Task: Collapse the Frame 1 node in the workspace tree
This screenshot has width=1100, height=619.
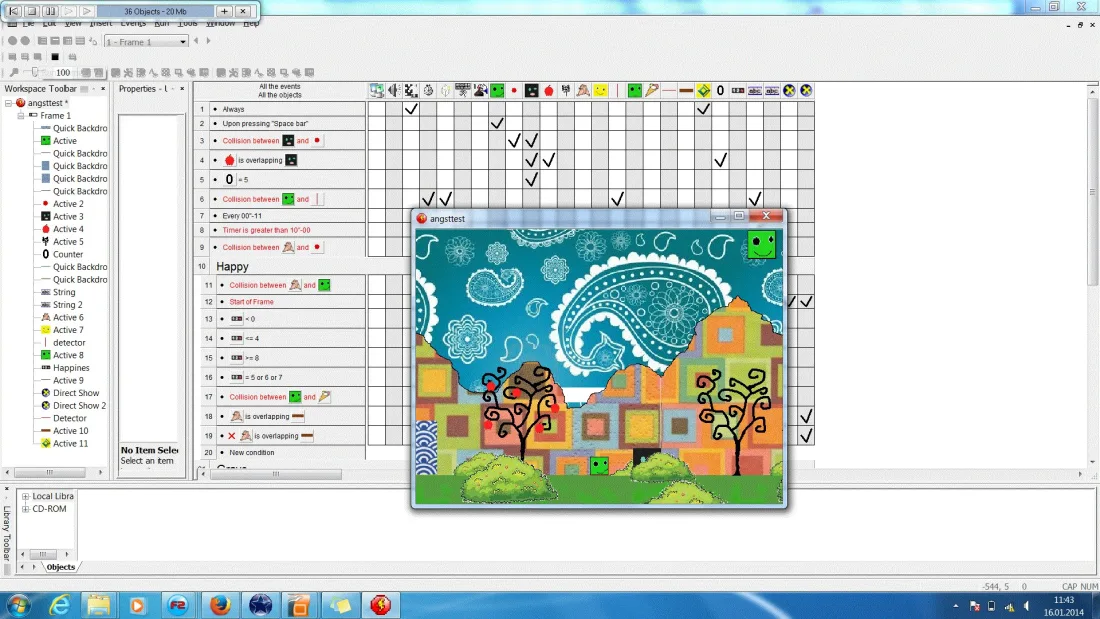Action: tap(21, 116)
